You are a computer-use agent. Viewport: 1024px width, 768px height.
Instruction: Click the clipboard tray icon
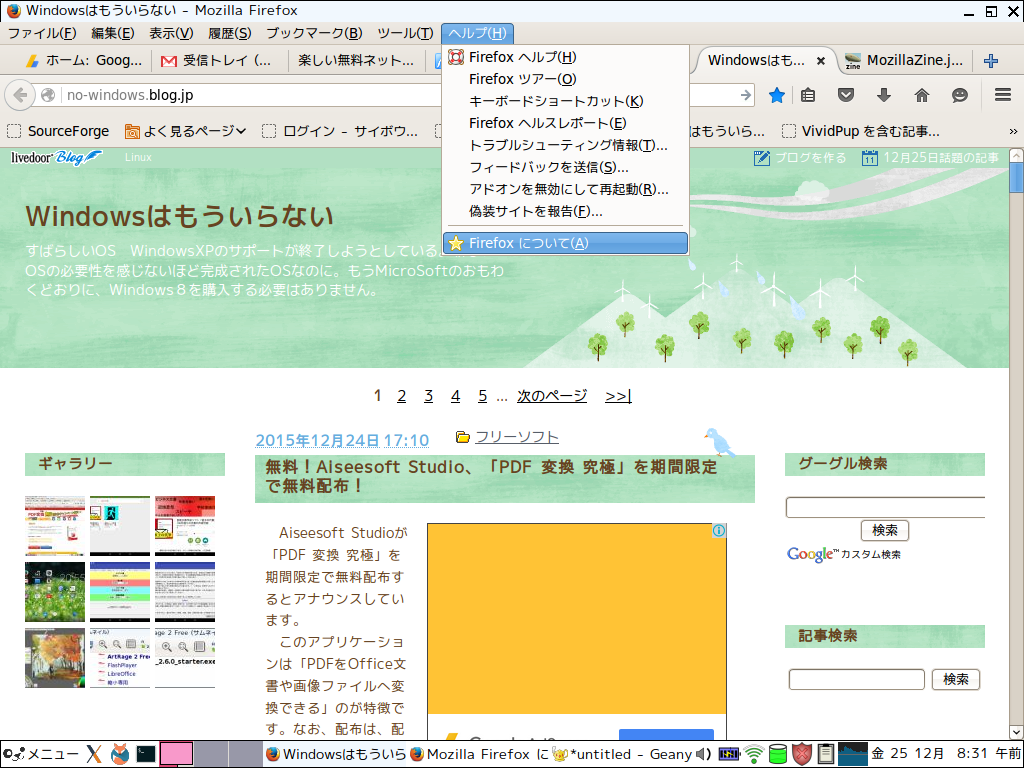(825, 754)
